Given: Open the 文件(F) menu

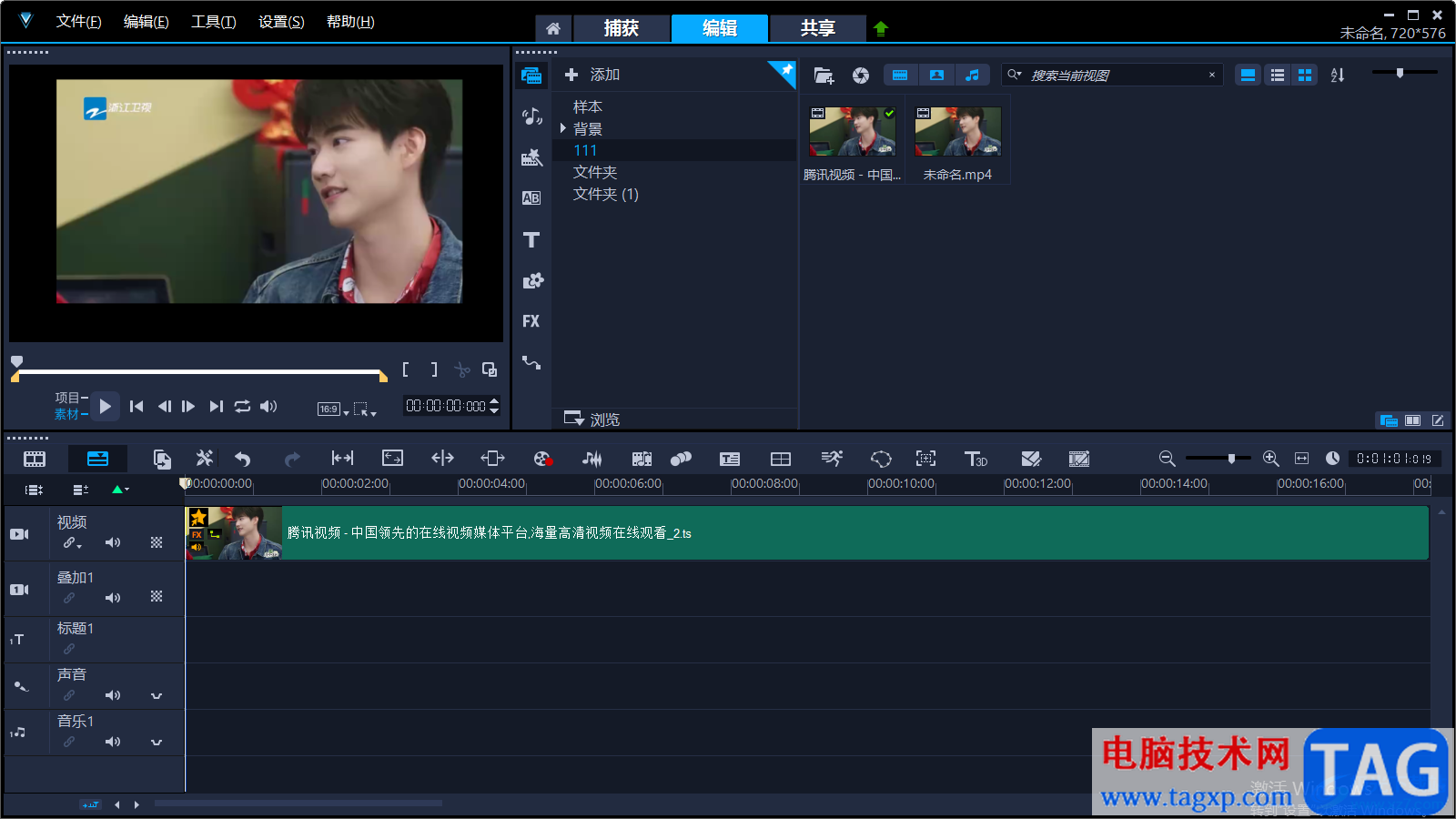Looking at the screenshot, I should [x=78, y=22].
